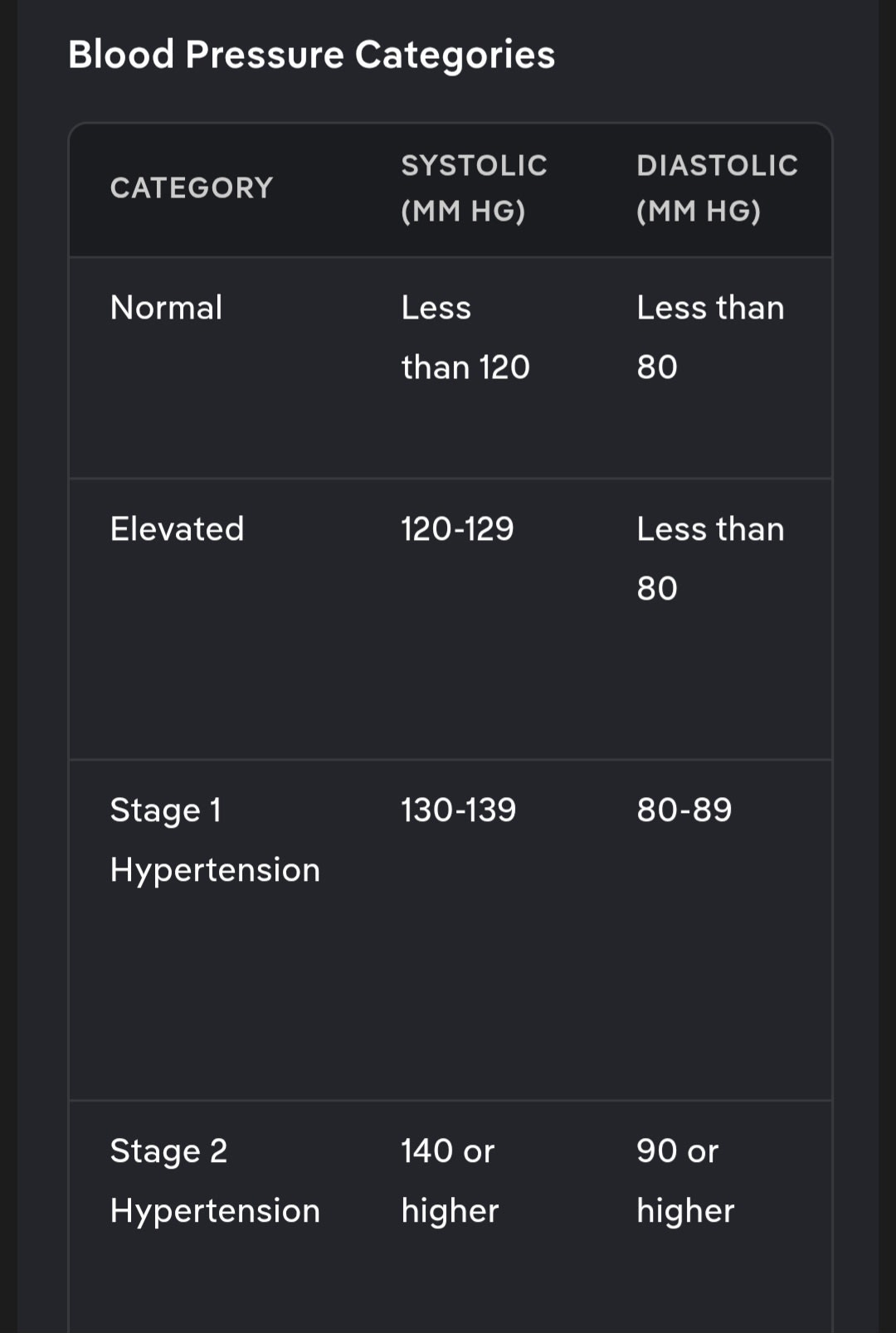Select the CATEGORY column header
896x1333 pixels.
coord(192,188)
